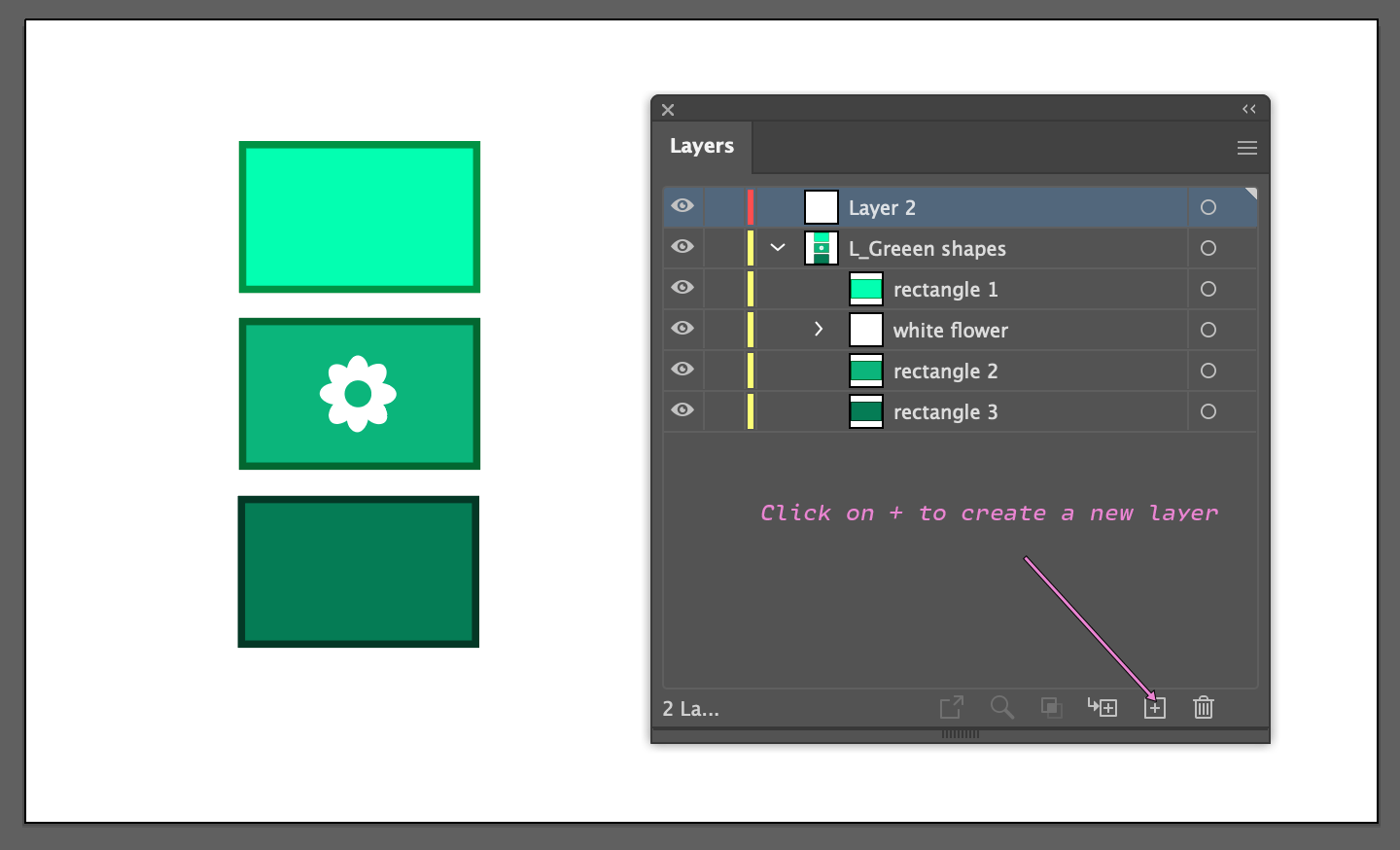This screenshot has width=1400, height=850.
Task: Click target circle for Layer 2
Action: [x=1208, y=207]
